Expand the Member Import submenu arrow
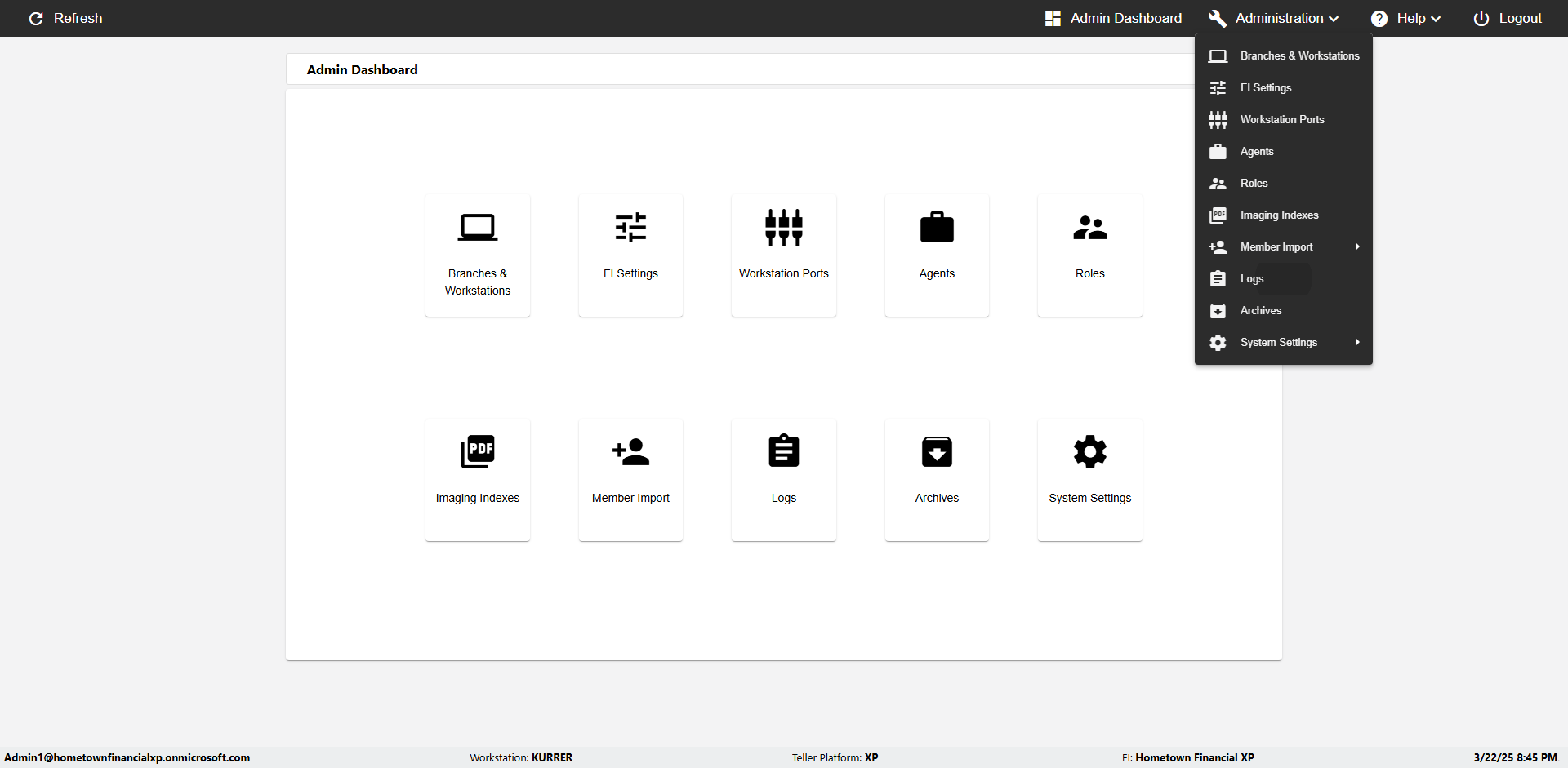Image resolution: width=1568 pixels, height=768 pixels. pos(1357,246)
